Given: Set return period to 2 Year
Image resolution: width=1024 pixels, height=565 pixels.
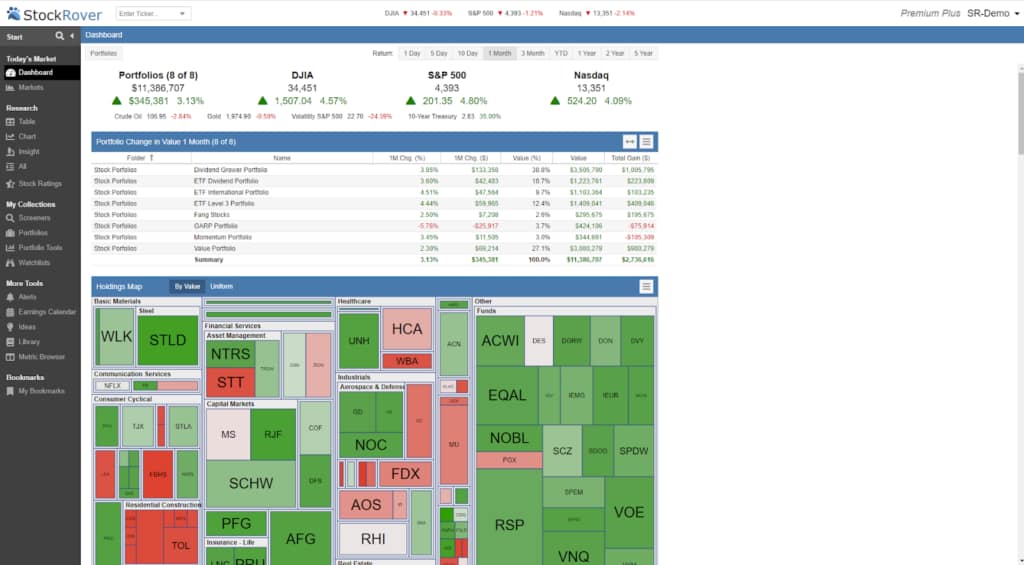Looking at the screenshot, I should click(615, 54).
